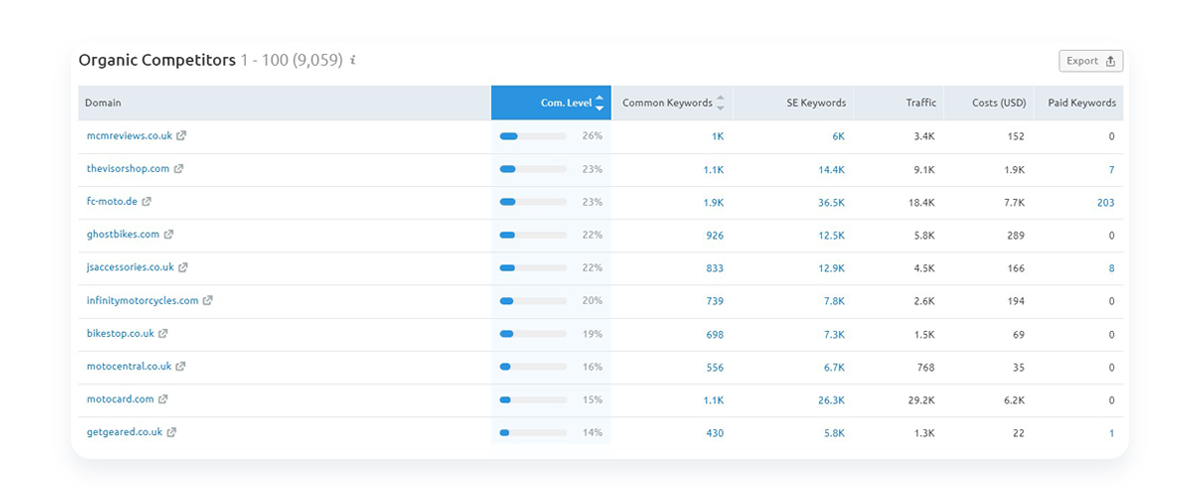
Task: Click costs value 6.2K for motocard.com
Action: click(1014, 399)
